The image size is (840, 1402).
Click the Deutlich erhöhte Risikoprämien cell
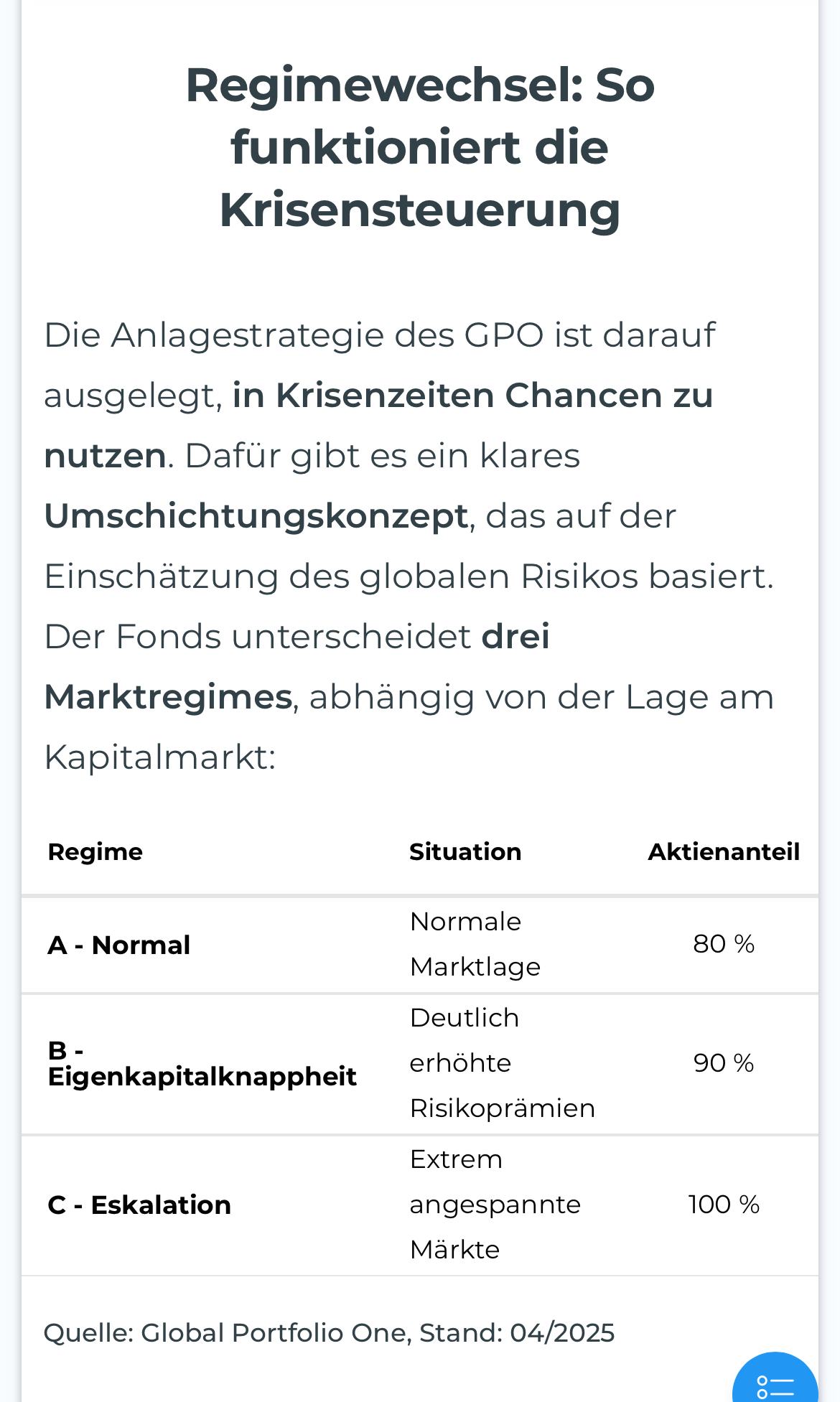tap(503, 1063)
